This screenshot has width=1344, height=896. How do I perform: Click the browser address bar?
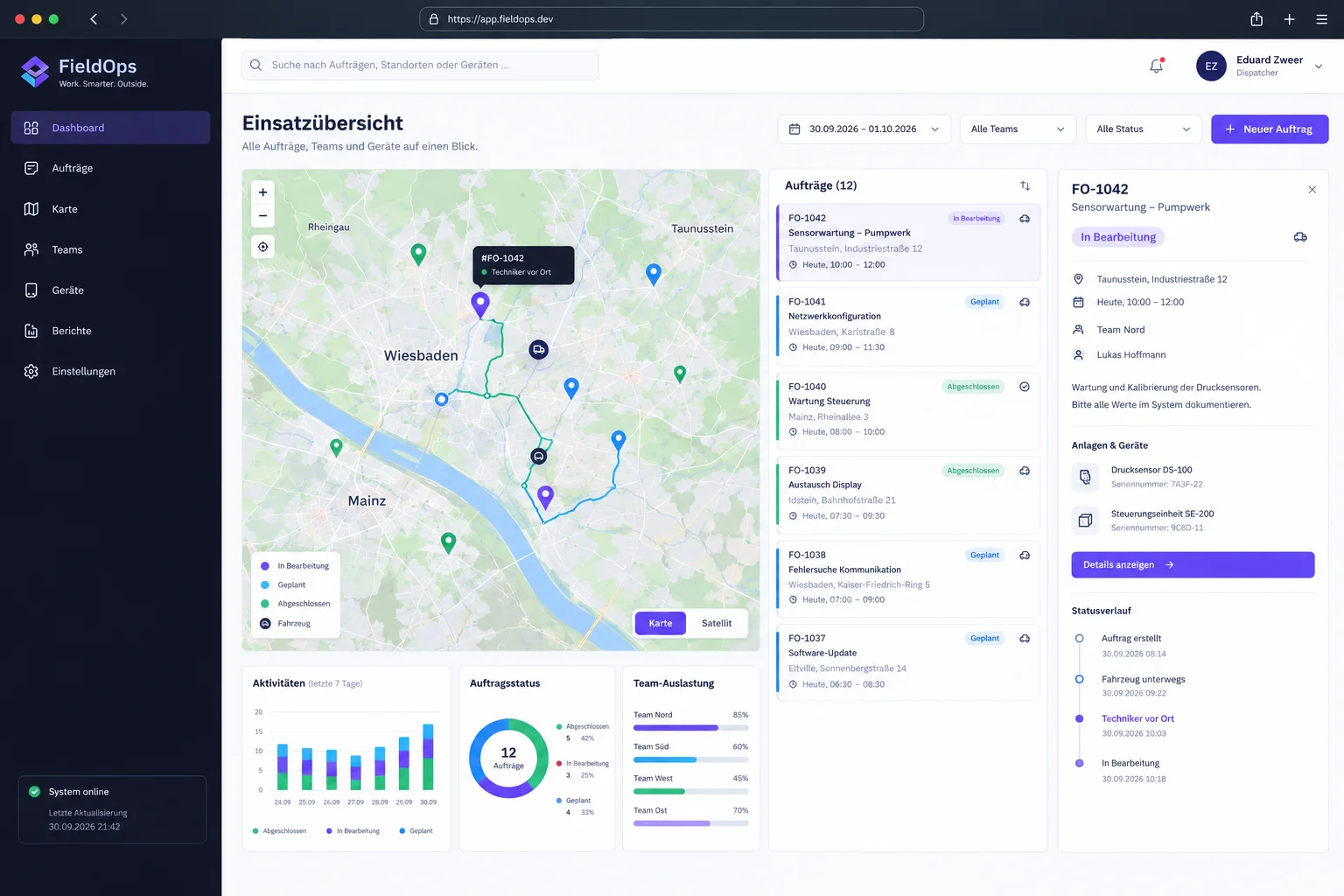point(671,19)
